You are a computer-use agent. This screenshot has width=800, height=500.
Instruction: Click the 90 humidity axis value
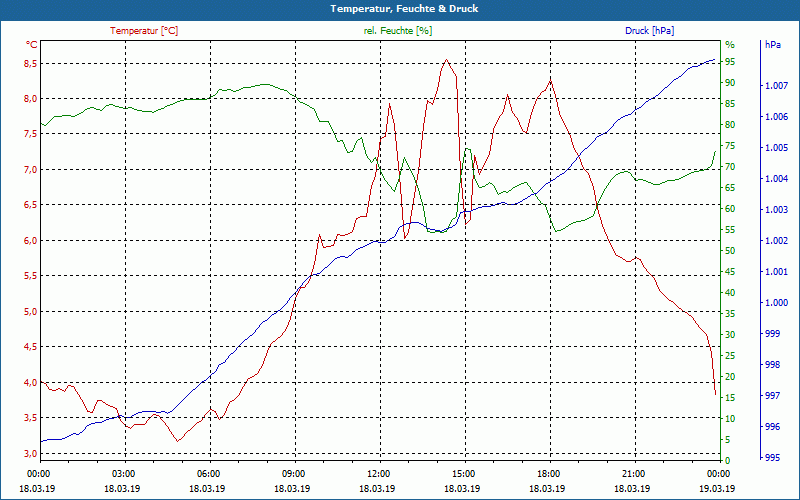730,83
